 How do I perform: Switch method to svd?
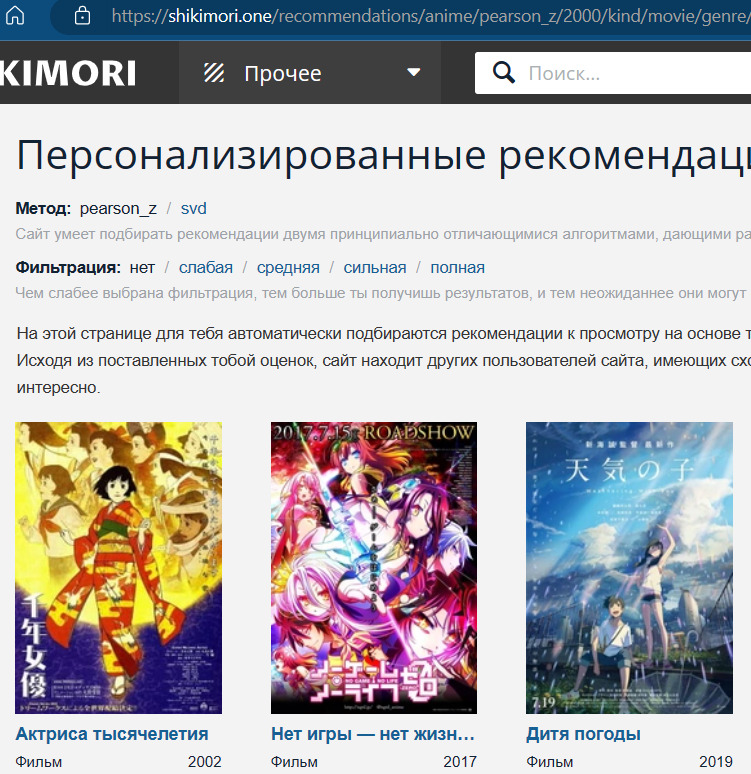(193, 208)
